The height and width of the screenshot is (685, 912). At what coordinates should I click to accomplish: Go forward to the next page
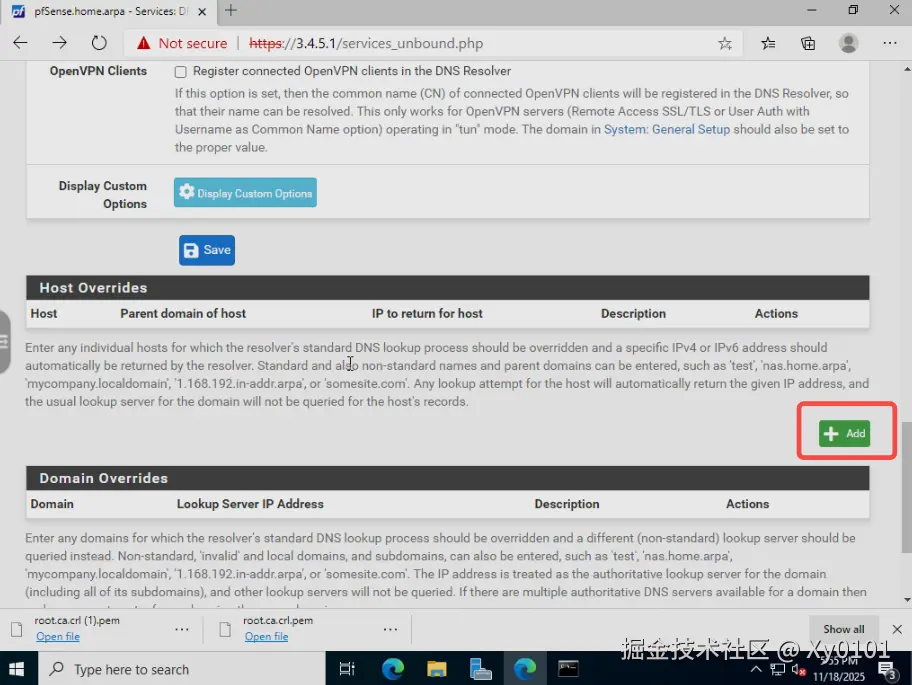click(x=59, y=42)
